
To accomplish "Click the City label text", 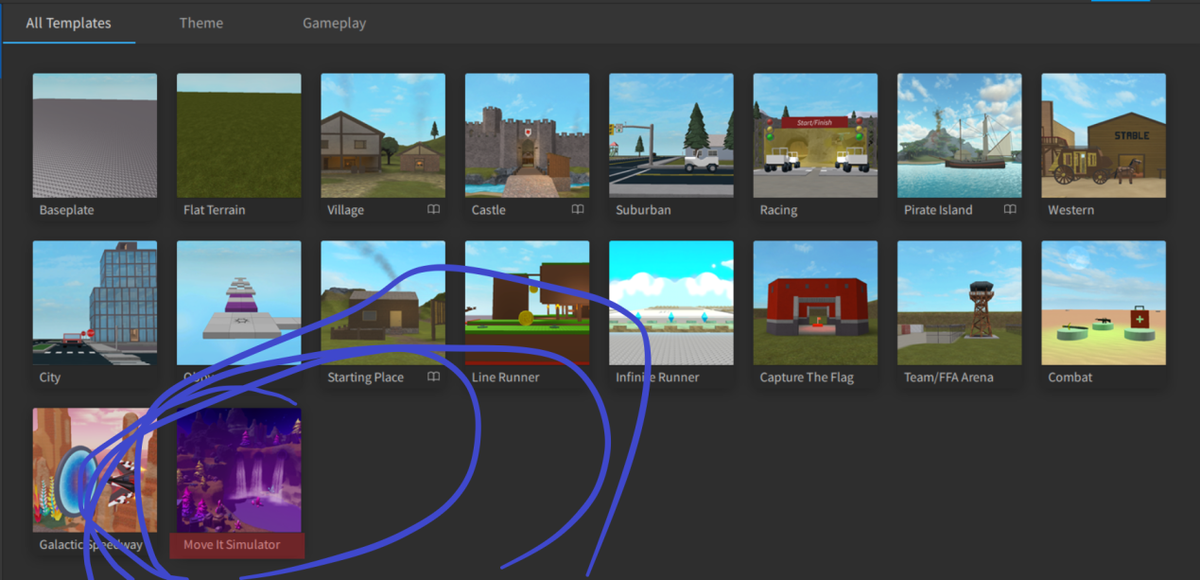I will tap(50, 378).
